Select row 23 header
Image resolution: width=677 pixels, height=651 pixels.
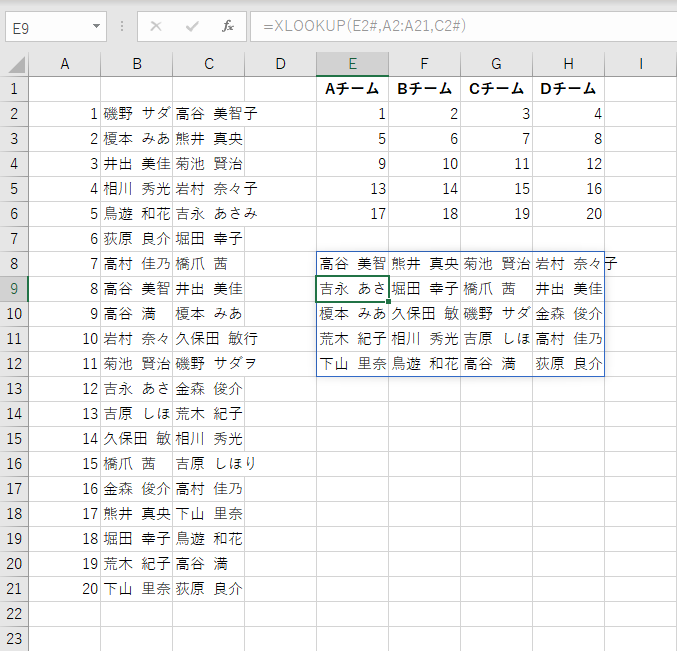(x=14, y=638)
